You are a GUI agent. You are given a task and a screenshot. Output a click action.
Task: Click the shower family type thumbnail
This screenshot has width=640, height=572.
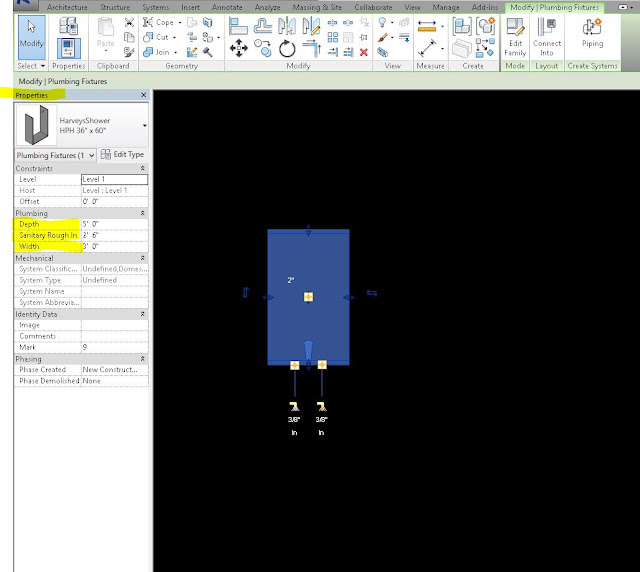36,125
